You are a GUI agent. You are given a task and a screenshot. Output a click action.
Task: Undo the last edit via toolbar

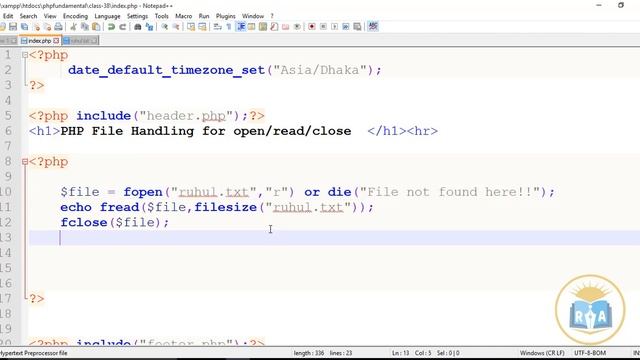point(111,27)
